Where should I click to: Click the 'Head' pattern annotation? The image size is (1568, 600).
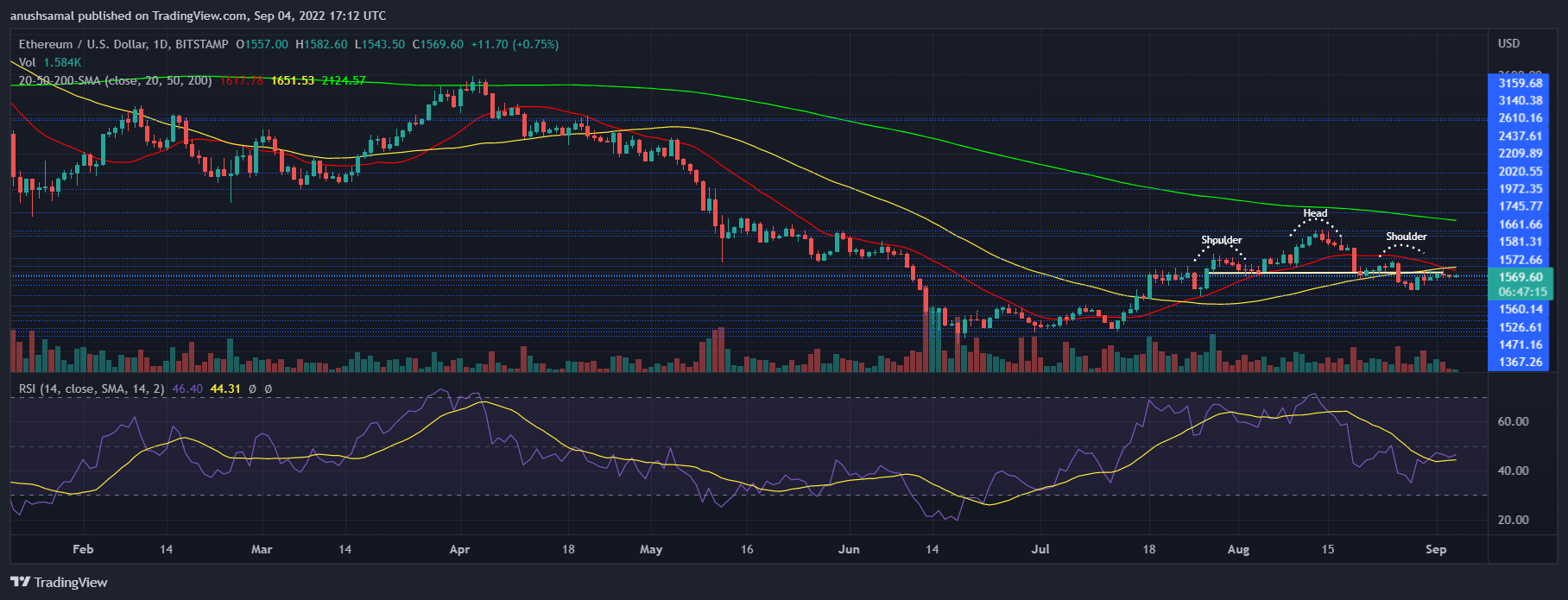(x=1315, y=213)
